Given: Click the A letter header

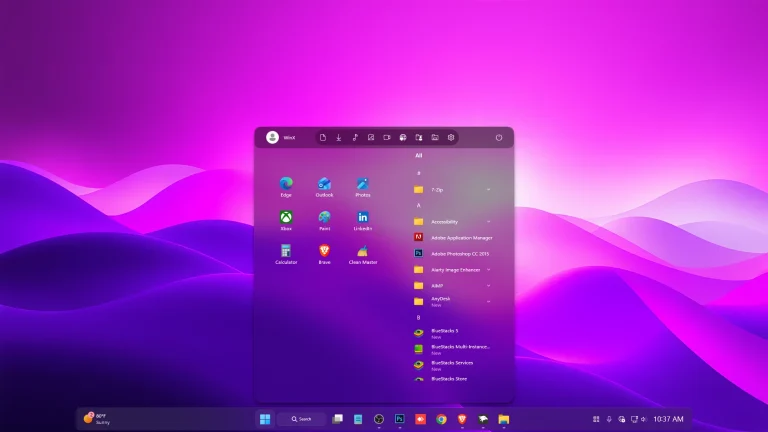Looking at the screenshot, I should tap(418, 205).
